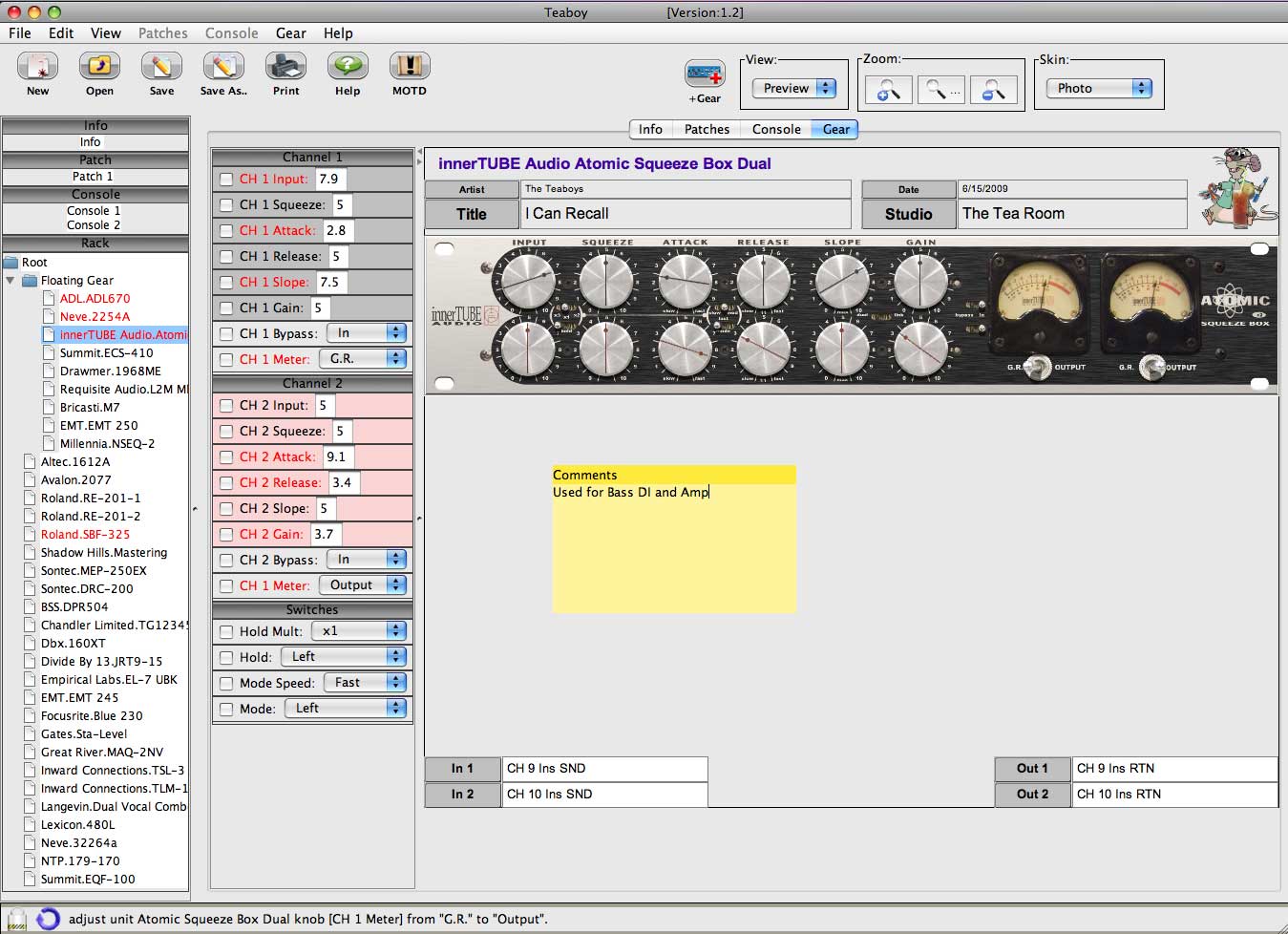Click the zoom out magnifier icon
Viewport: 1288px width, 934px height.
pos(993,90)
